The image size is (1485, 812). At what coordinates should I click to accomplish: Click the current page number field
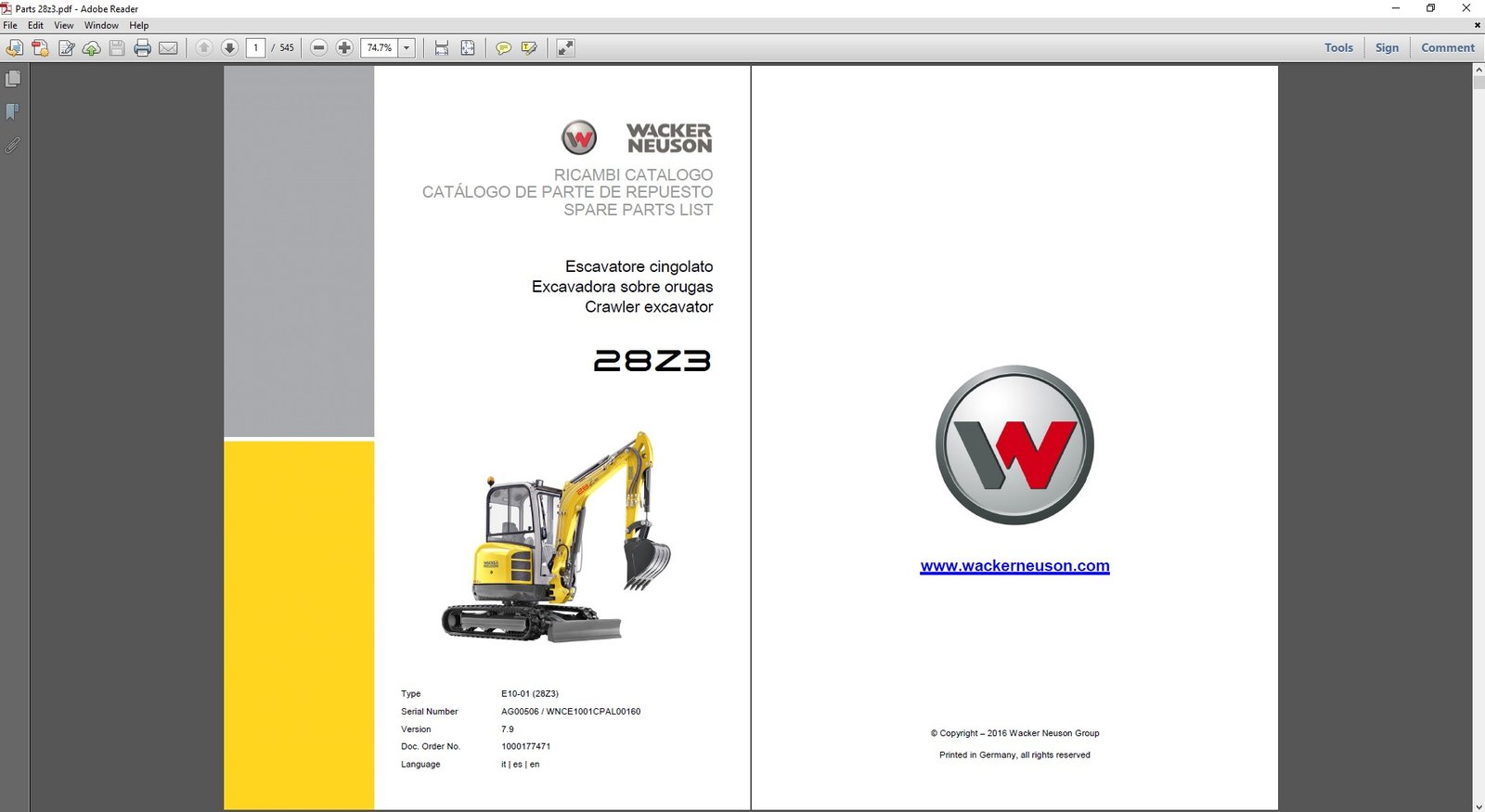tap(256, 48)
